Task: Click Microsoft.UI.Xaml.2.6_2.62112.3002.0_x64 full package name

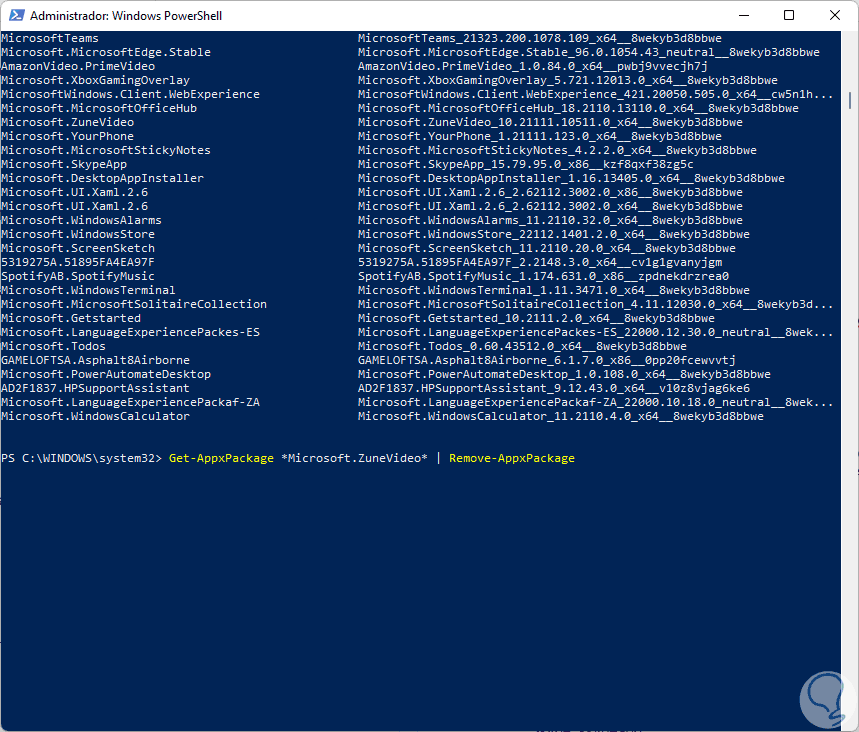Action: [550, 207]
